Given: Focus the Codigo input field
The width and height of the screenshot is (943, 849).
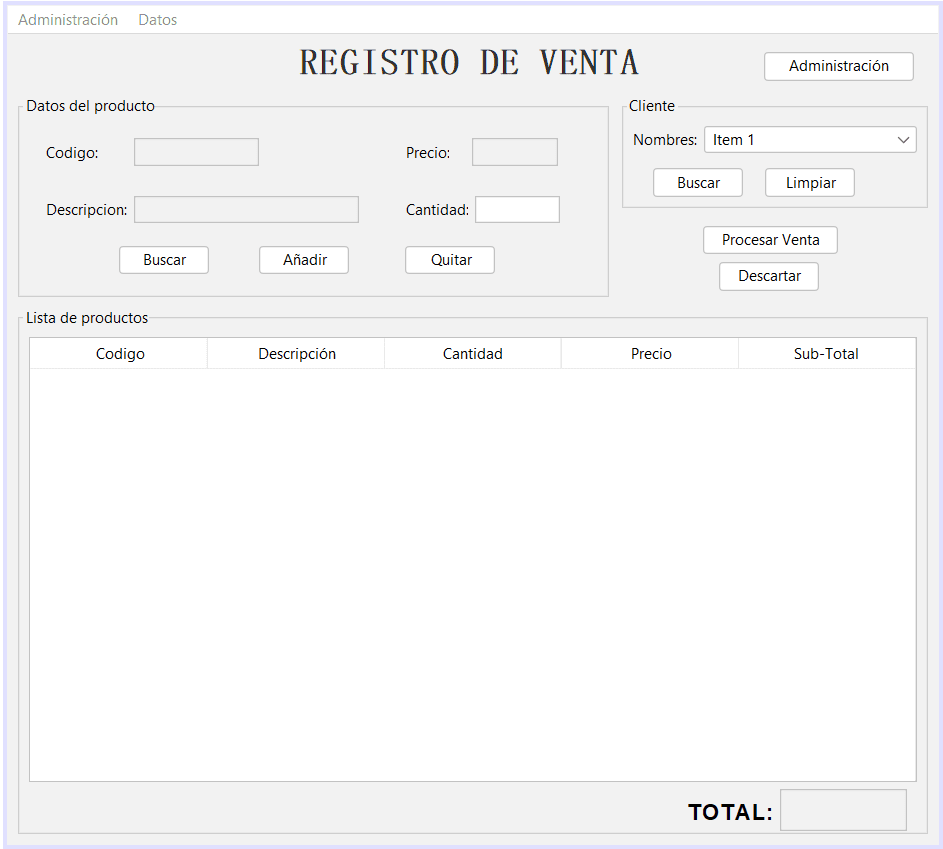Looking at the screenshot, I should [x=196, y=152].
